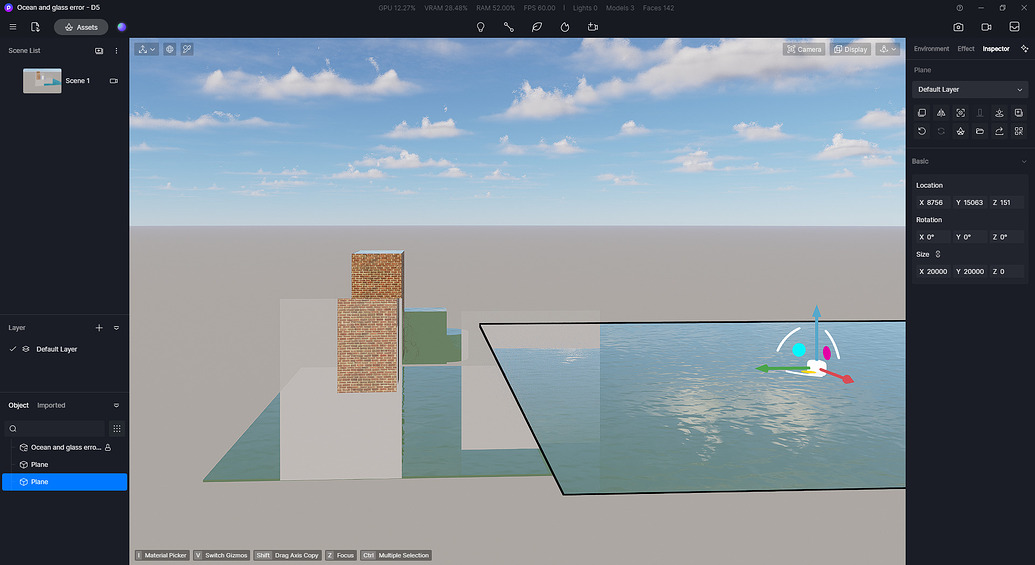Click the drop-to-ground icon in Inspector

point(999,113)
